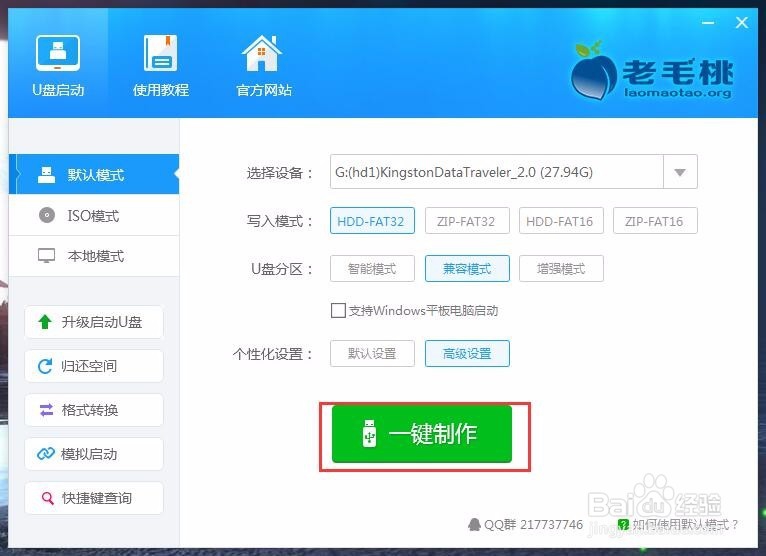Click the green arrow on 升级启动U盘
Image resolution: width=766 pixels, height=556 pixels.
click(45, 322)
